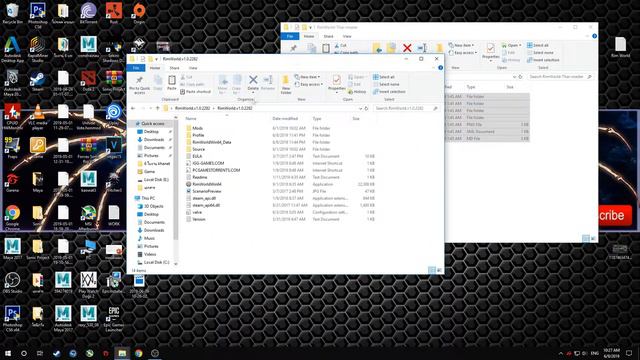Click Up arrow in front window address bar

pyautogui.click(x=158, y=108)
